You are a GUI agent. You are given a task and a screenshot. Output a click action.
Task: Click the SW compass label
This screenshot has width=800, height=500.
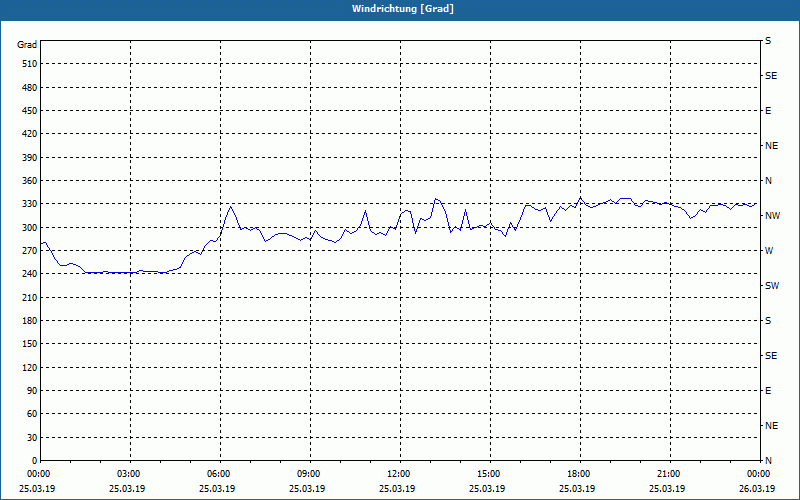(772, 286)
